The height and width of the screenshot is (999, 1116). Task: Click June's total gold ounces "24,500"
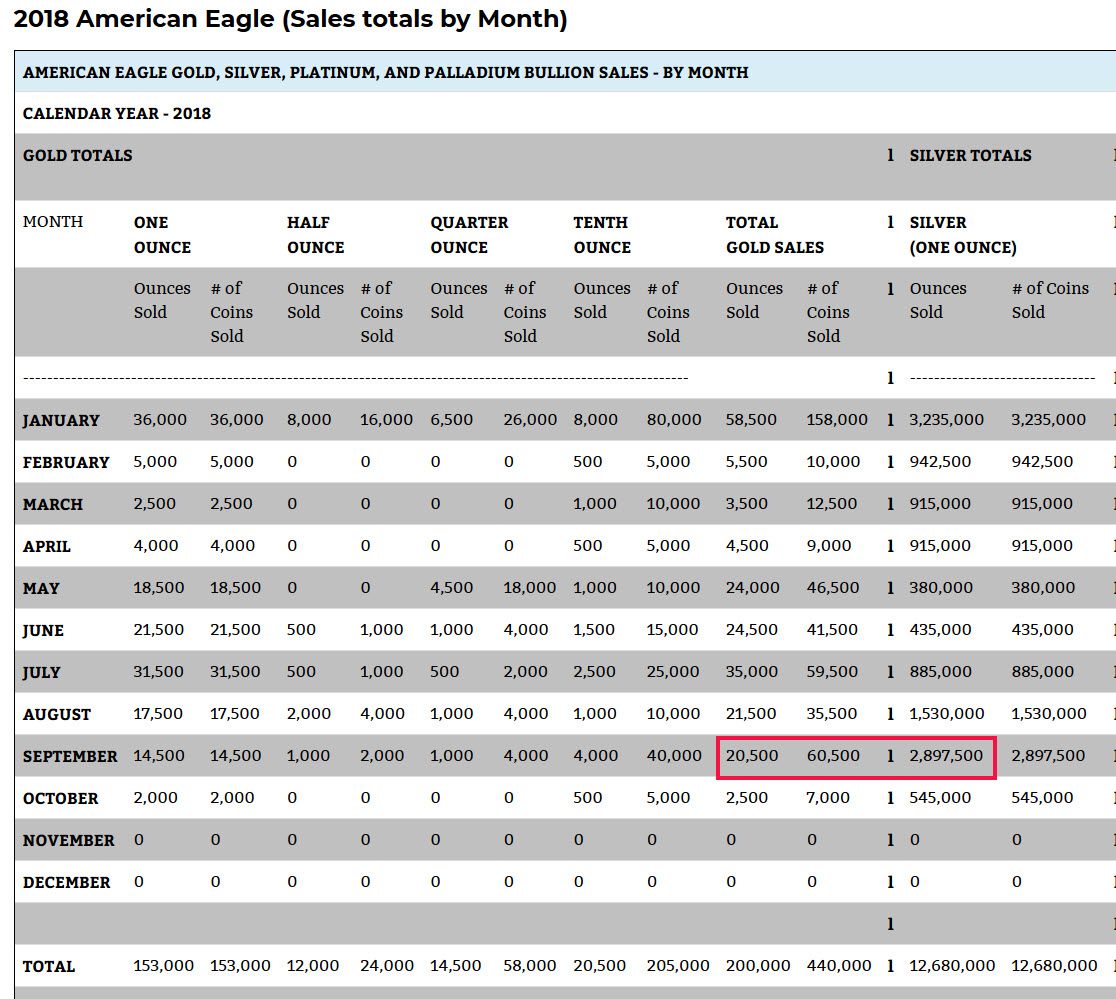(752, 630)
